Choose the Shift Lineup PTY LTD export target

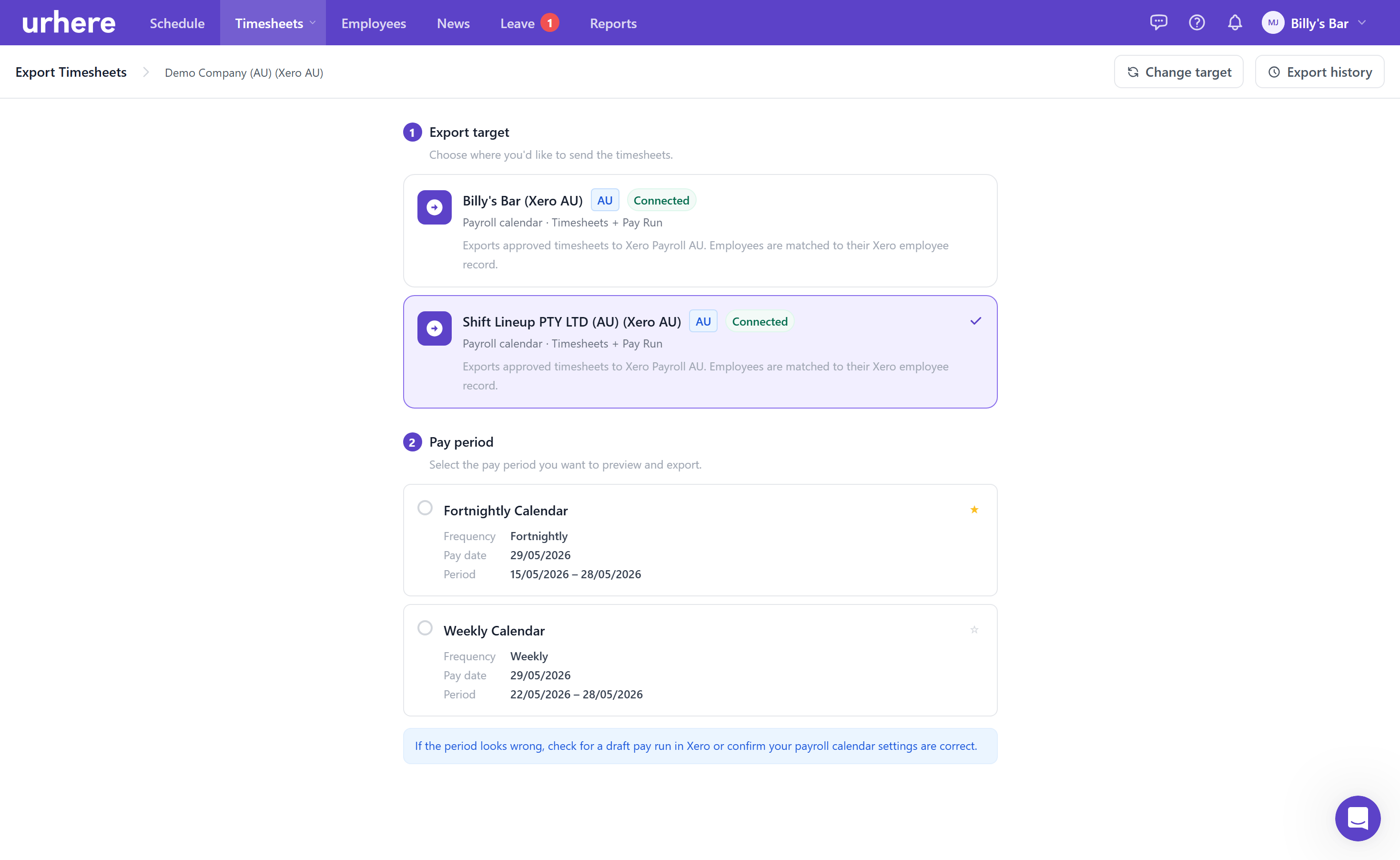[700, 351]
